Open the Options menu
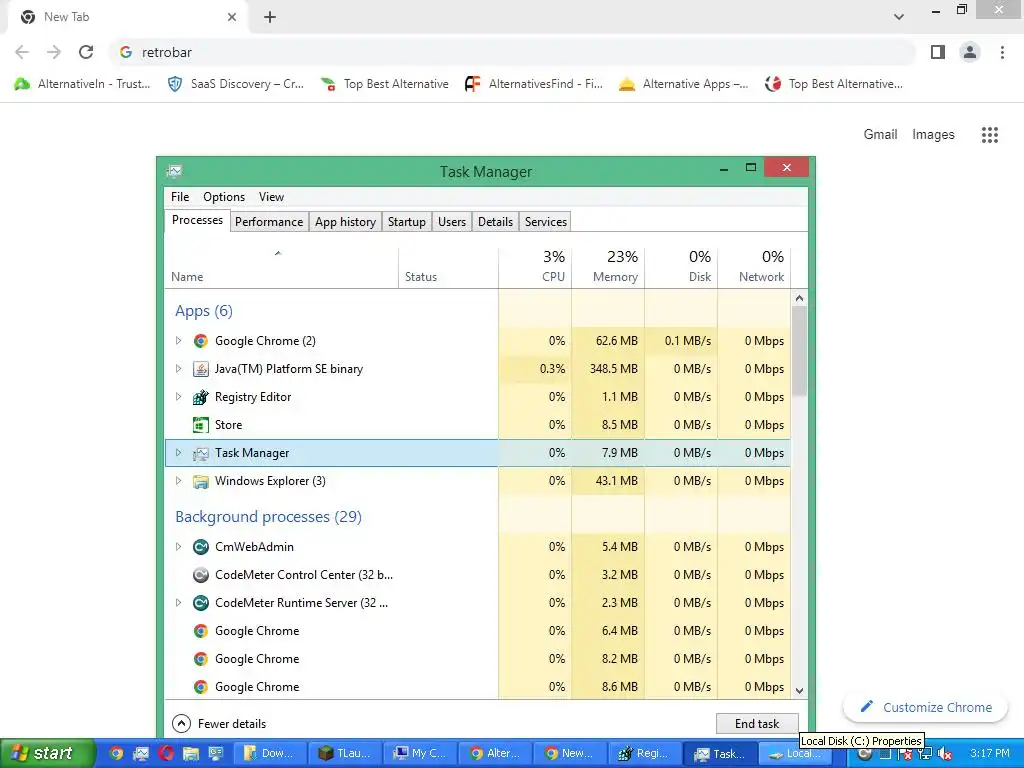This screenshot has height=768, width=1024. 224,197
